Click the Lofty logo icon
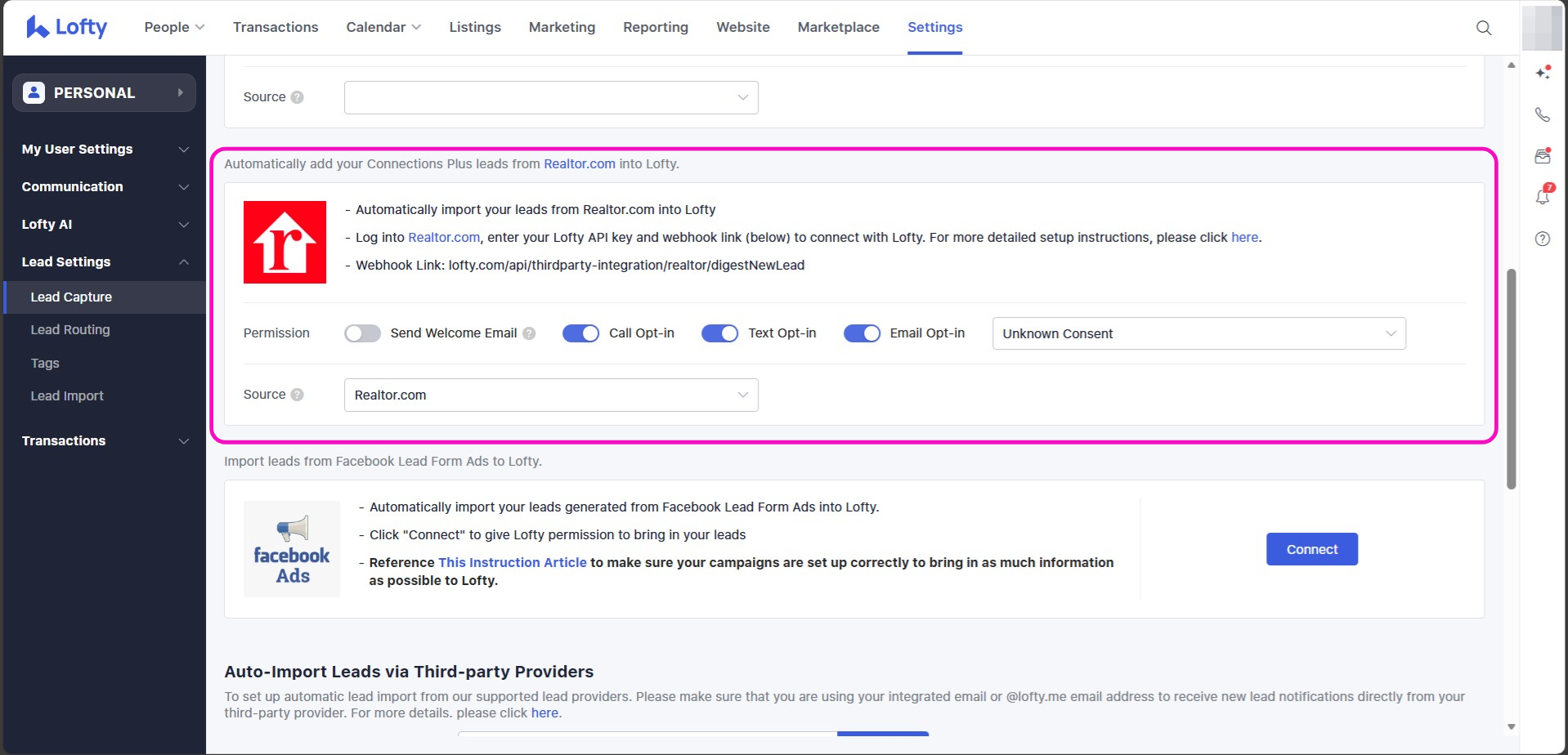 (x=38, y=27)
